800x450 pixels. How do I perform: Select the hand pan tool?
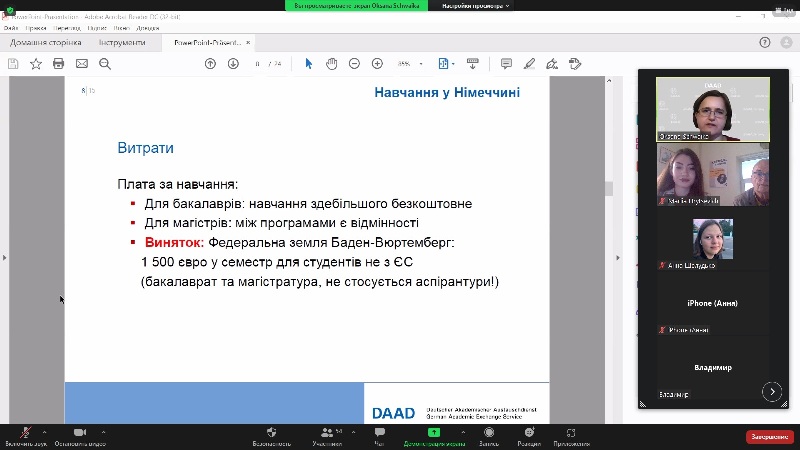tap(332, 64)
